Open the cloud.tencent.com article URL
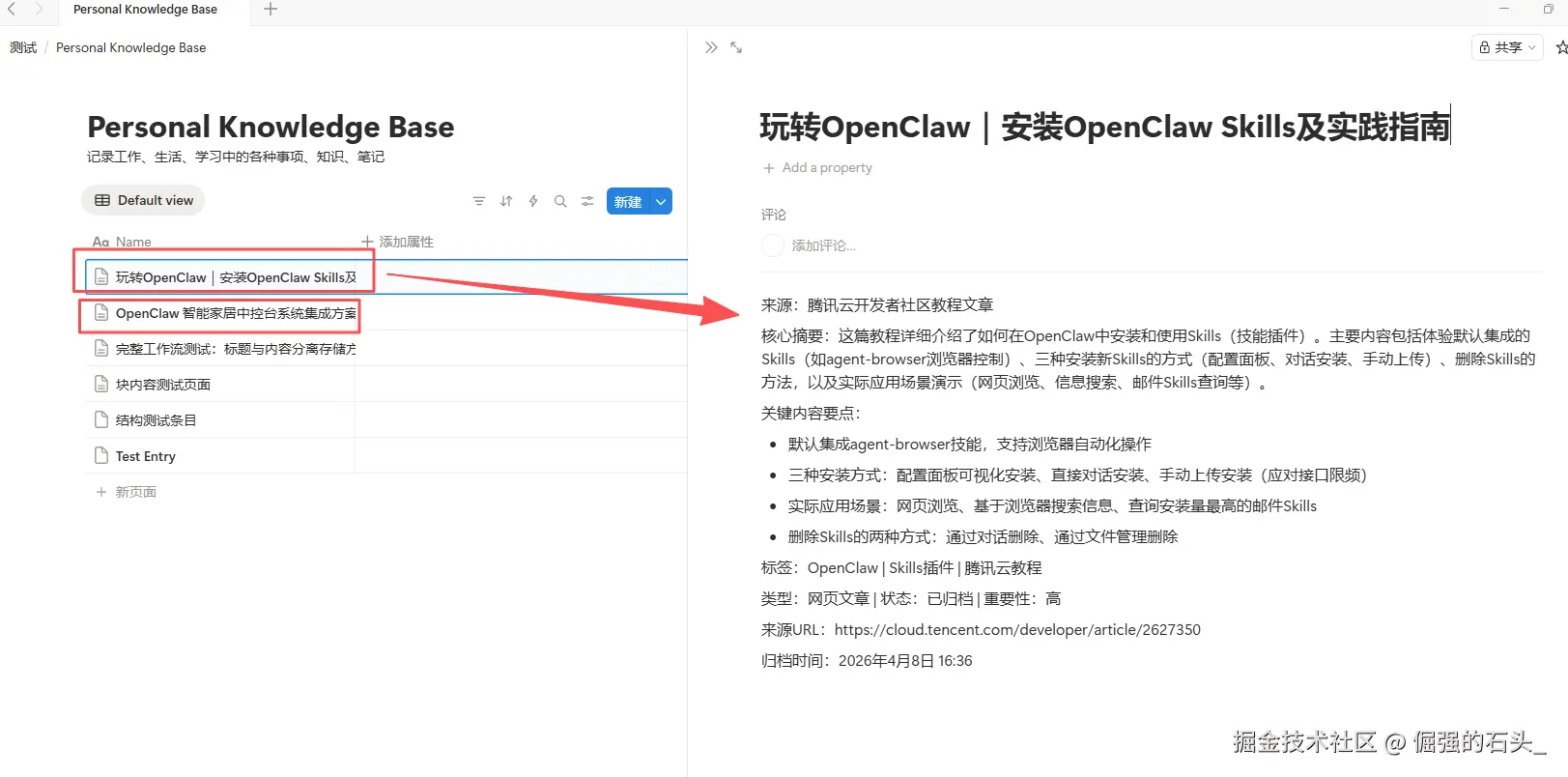The image size is (1568, 777). pos(1017,630)
